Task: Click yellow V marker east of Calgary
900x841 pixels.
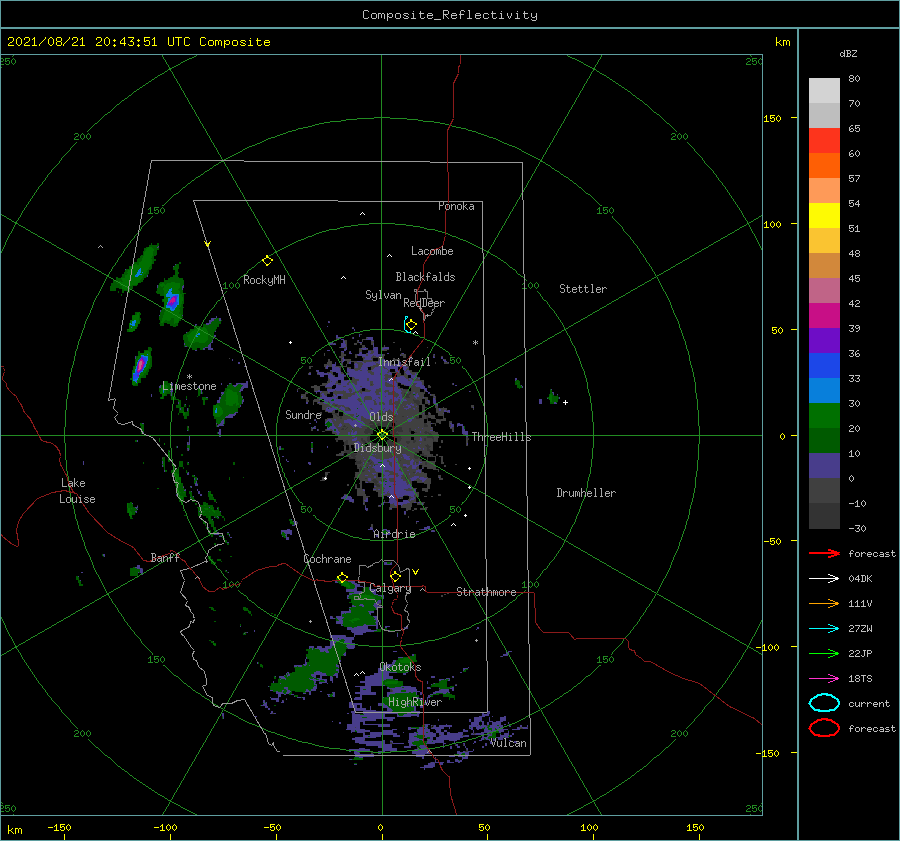Action: click(x=416, y=572)
